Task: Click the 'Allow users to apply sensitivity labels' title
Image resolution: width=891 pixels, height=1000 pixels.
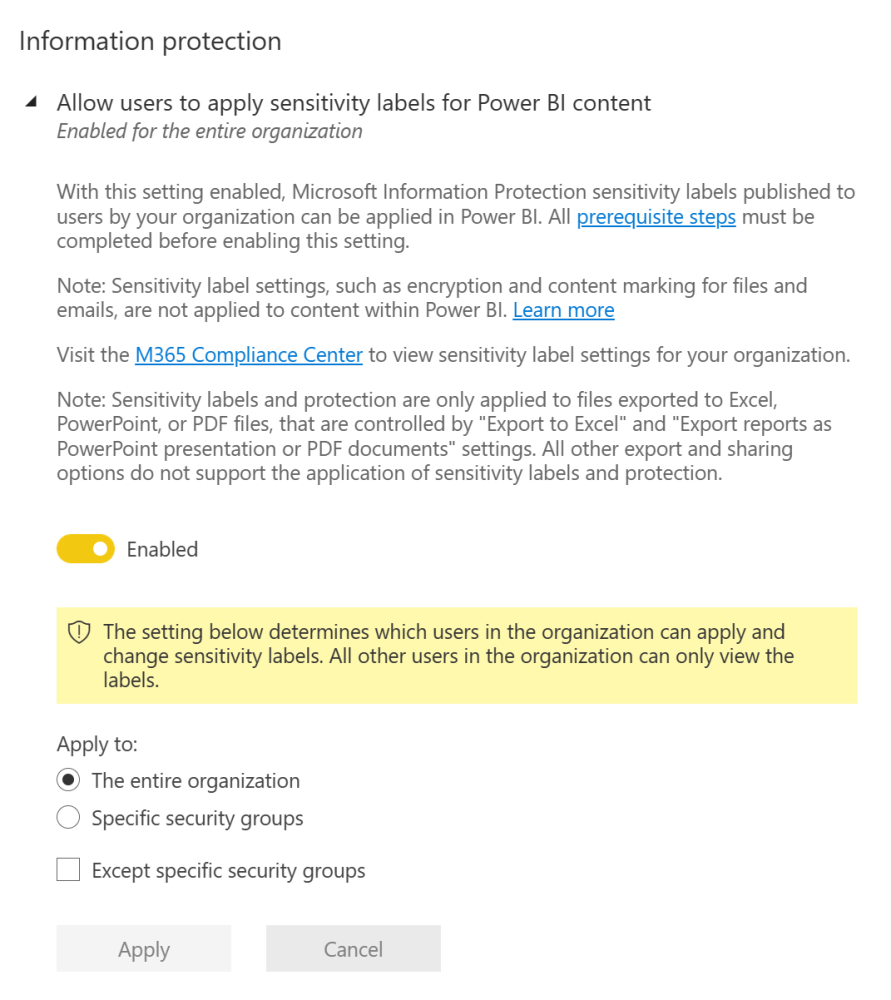Action: pos(353,103)
